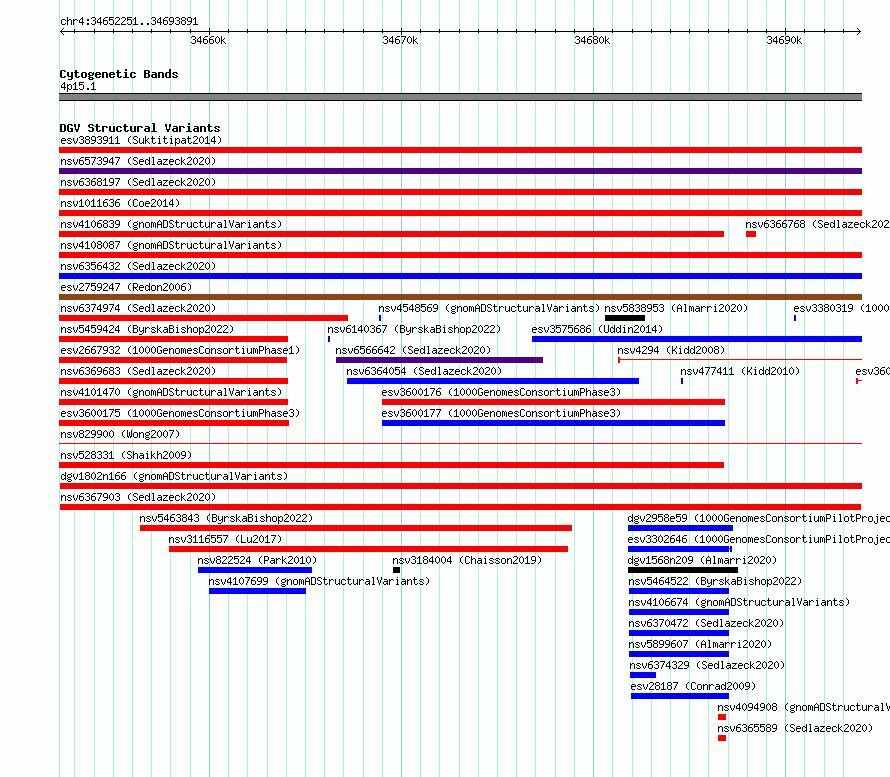The width and height of the screenshot is (890, 777).
Task: Select the black dgv1568n209 (Almarri2020) bar
Action: (x=683, y=570)
